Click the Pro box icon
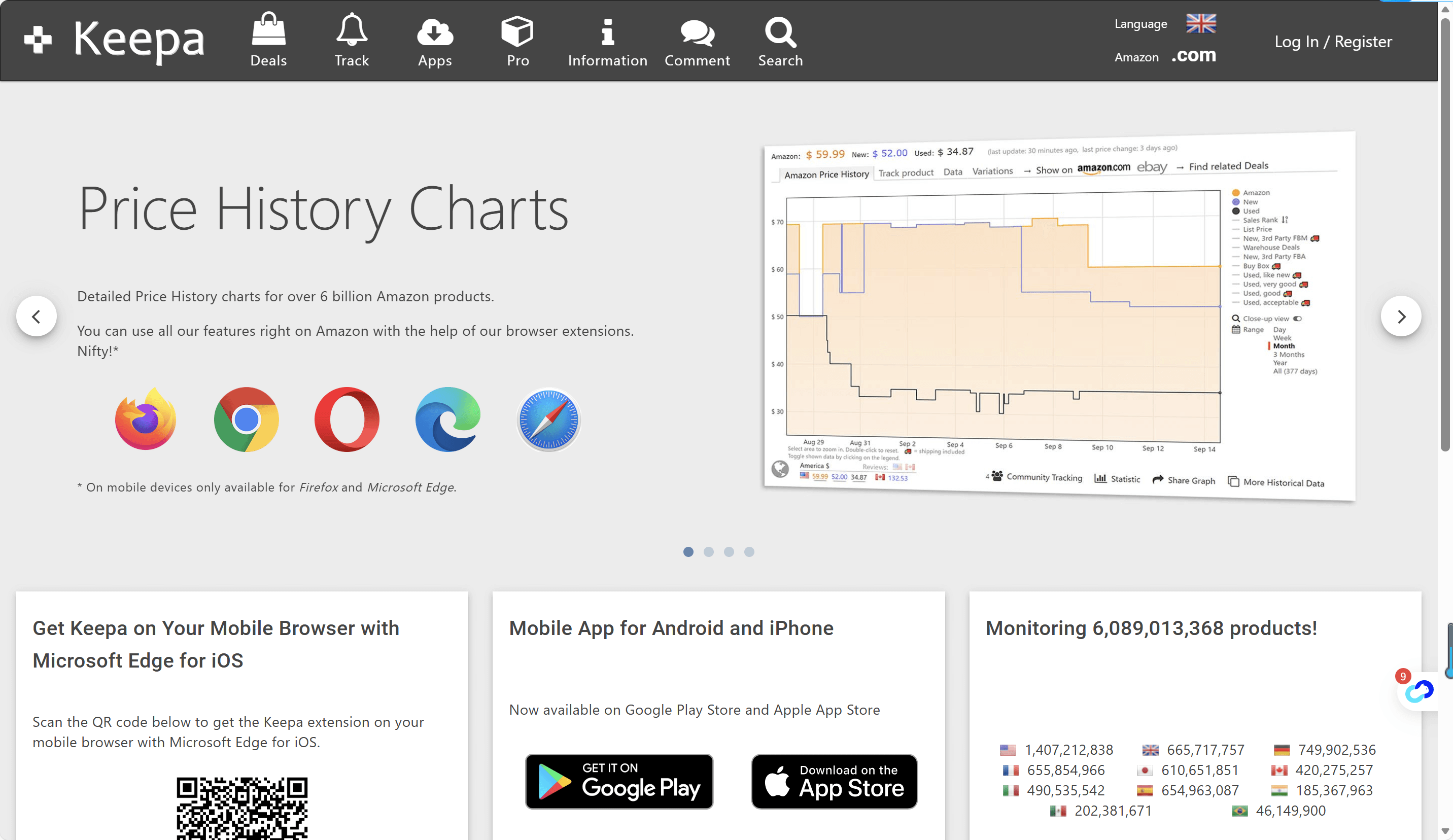Viewport: 1453px width, 840px height. 517,31
